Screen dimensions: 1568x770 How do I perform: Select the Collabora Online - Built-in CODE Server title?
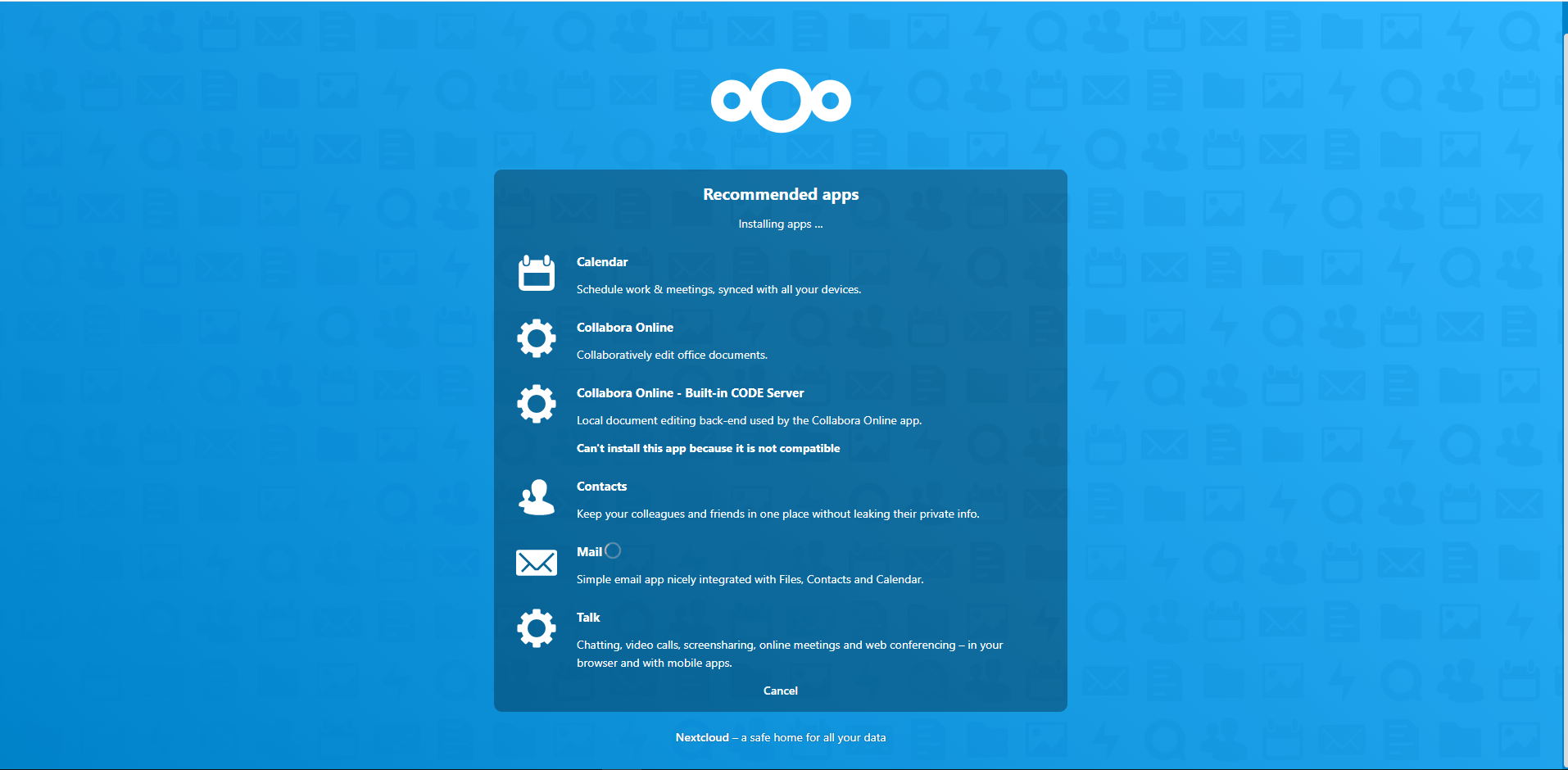[x=690, y=393]
